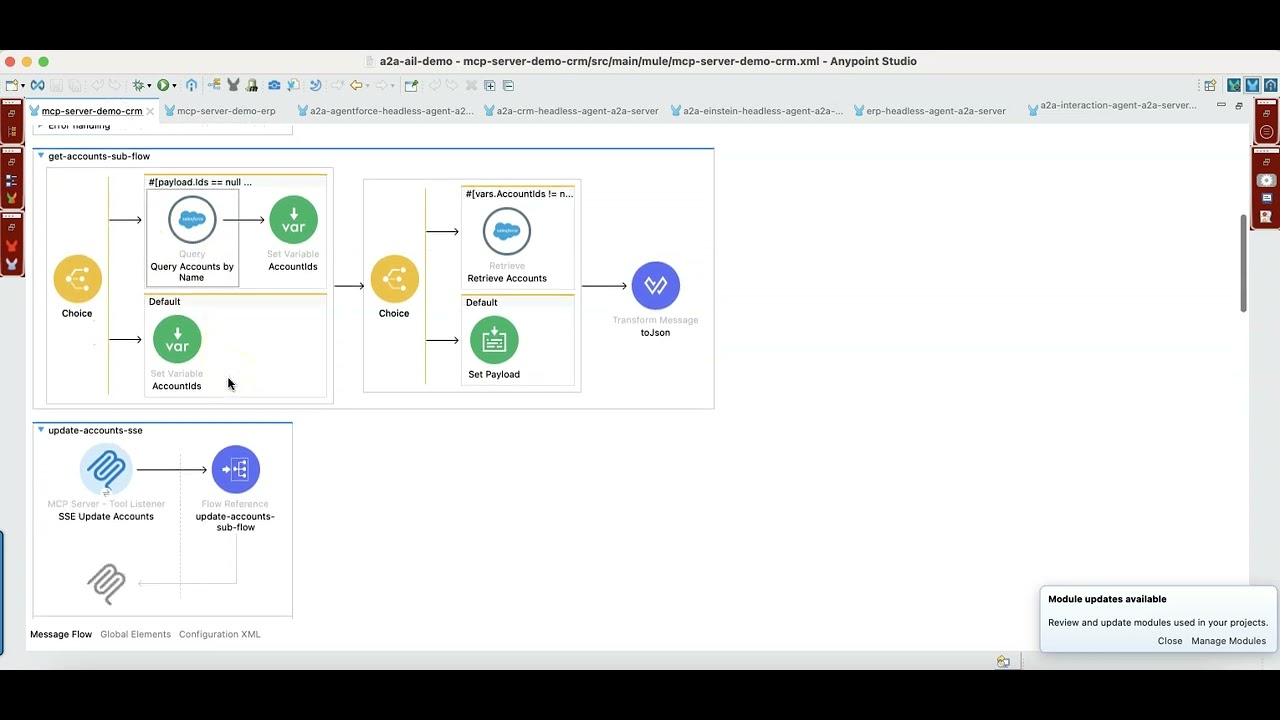Expand the Error handling section
This screenshot has width=1280, height=720.
(x=40, y=126)
